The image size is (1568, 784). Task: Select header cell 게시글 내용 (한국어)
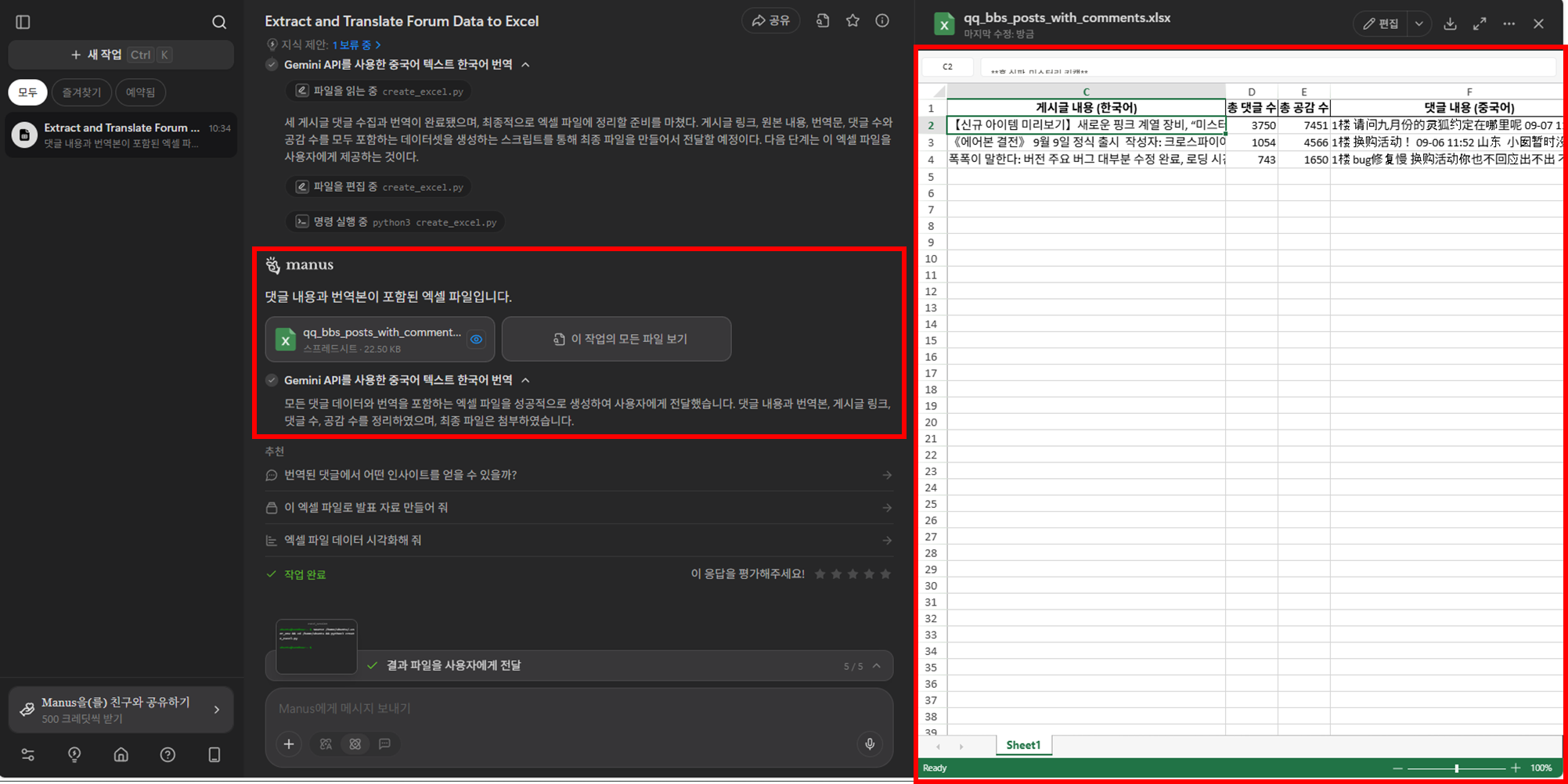click(x=1086, y=108)
